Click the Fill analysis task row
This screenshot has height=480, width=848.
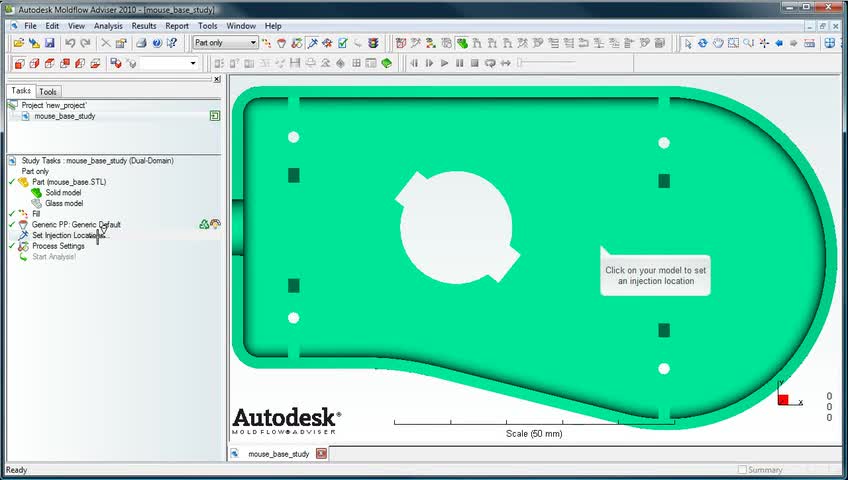tap(36, 214)
